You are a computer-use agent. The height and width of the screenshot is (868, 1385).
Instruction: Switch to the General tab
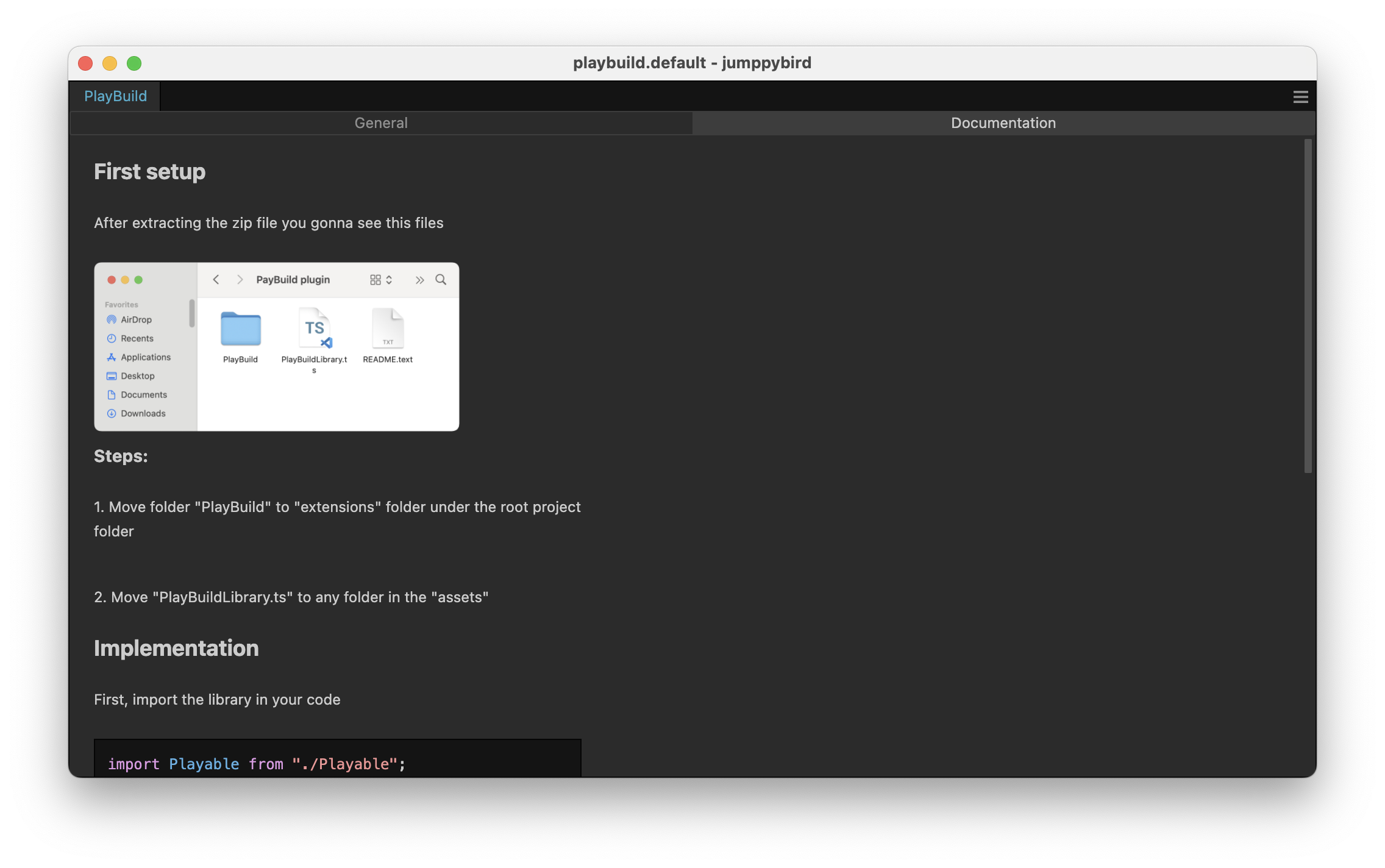(x=381, y=123)
